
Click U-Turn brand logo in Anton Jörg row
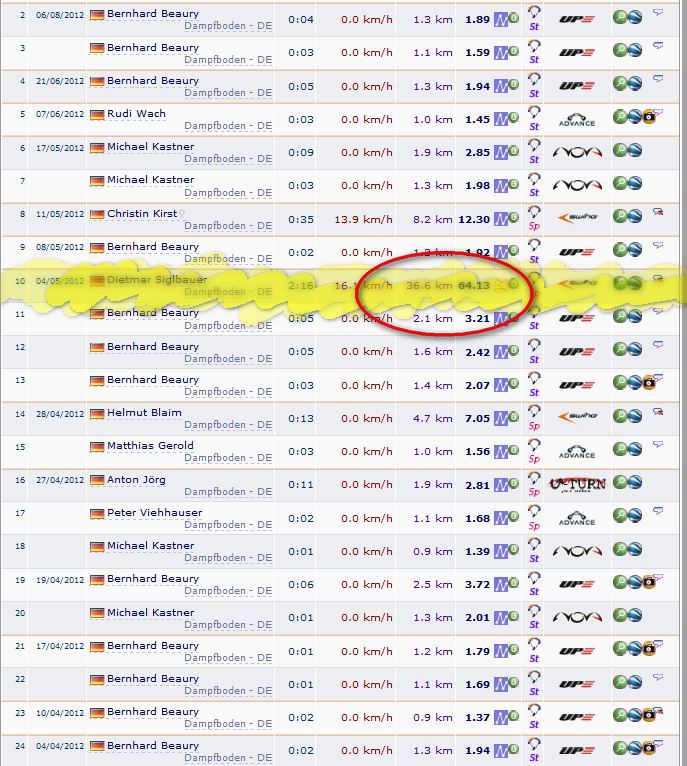(578, 485)
